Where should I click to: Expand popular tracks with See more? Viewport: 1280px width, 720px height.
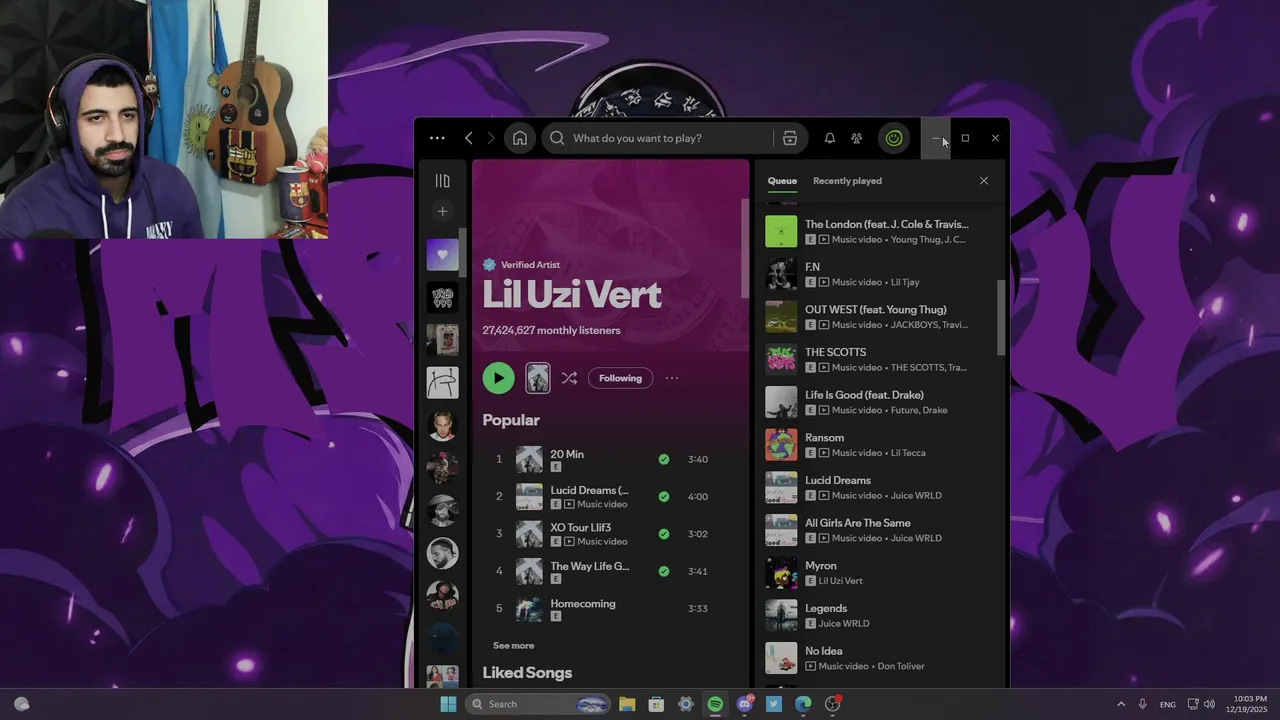point(513,645)
